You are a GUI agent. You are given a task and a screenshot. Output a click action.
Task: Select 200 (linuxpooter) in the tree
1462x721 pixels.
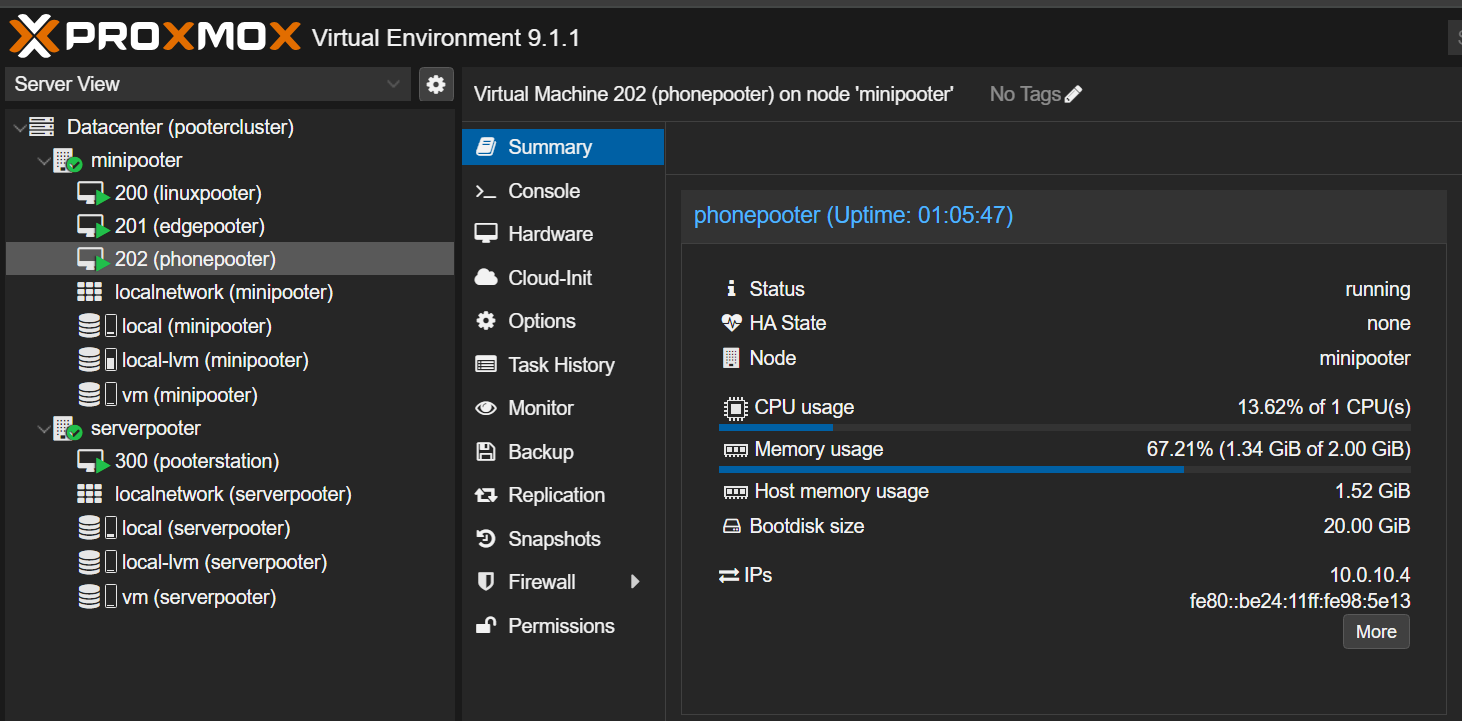[230, 193]
